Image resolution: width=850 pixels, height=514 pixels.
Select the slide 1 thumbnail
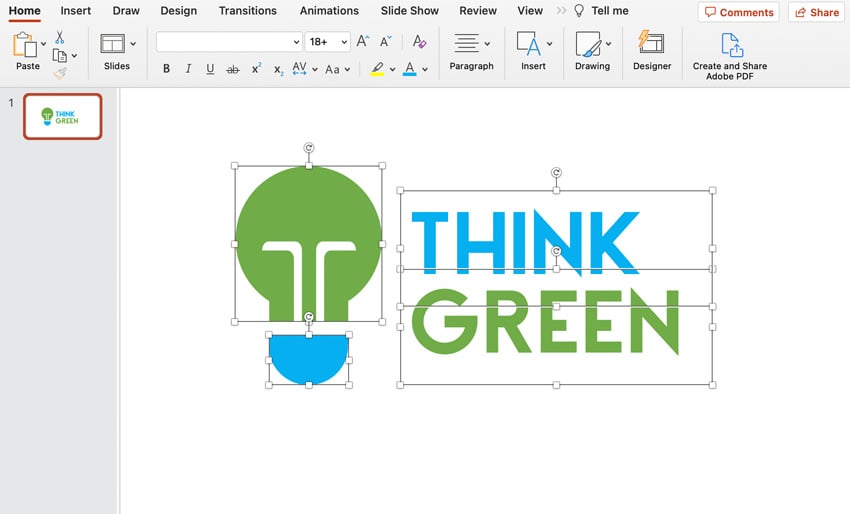[62, 117]
